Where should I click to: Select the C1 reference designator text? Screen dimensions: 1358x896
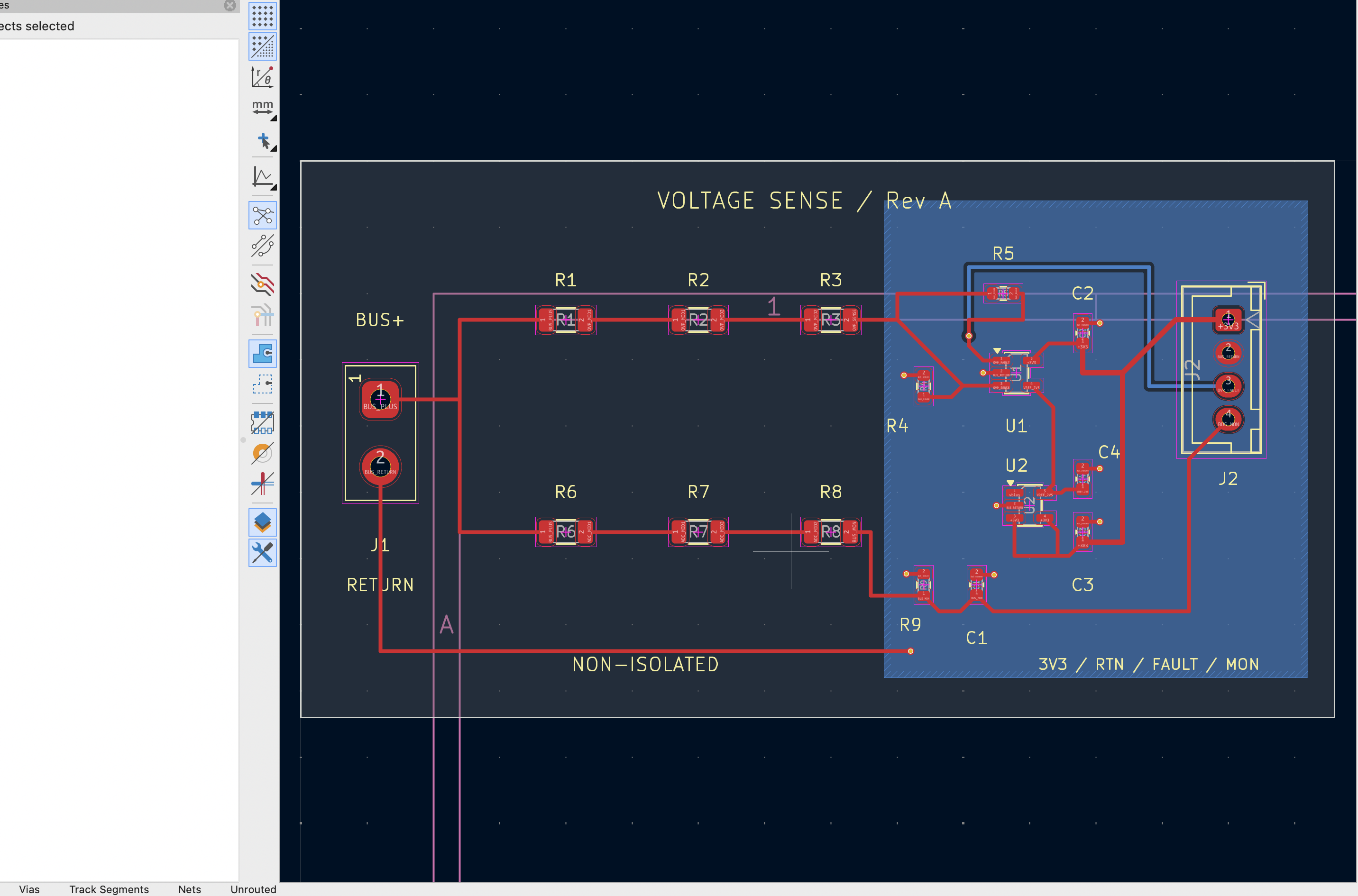click(x=976, y=638)
